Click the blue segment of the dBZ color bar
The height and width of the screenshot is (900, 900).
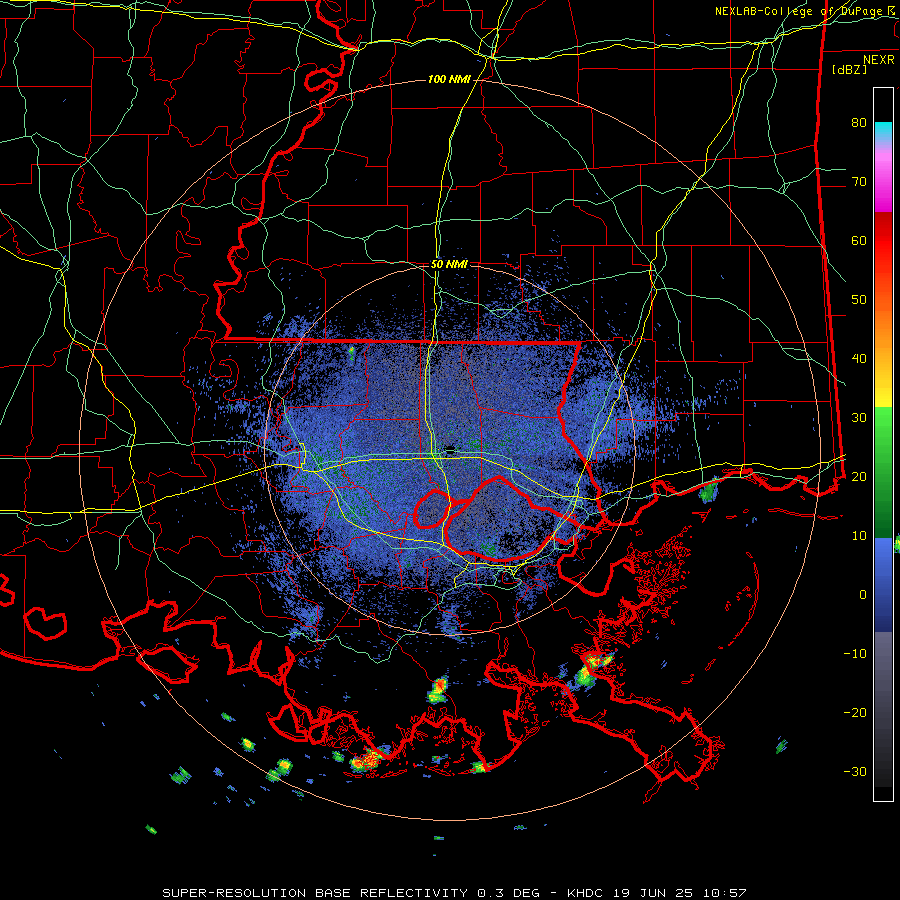pyautogui.click(x=883, y=585)
